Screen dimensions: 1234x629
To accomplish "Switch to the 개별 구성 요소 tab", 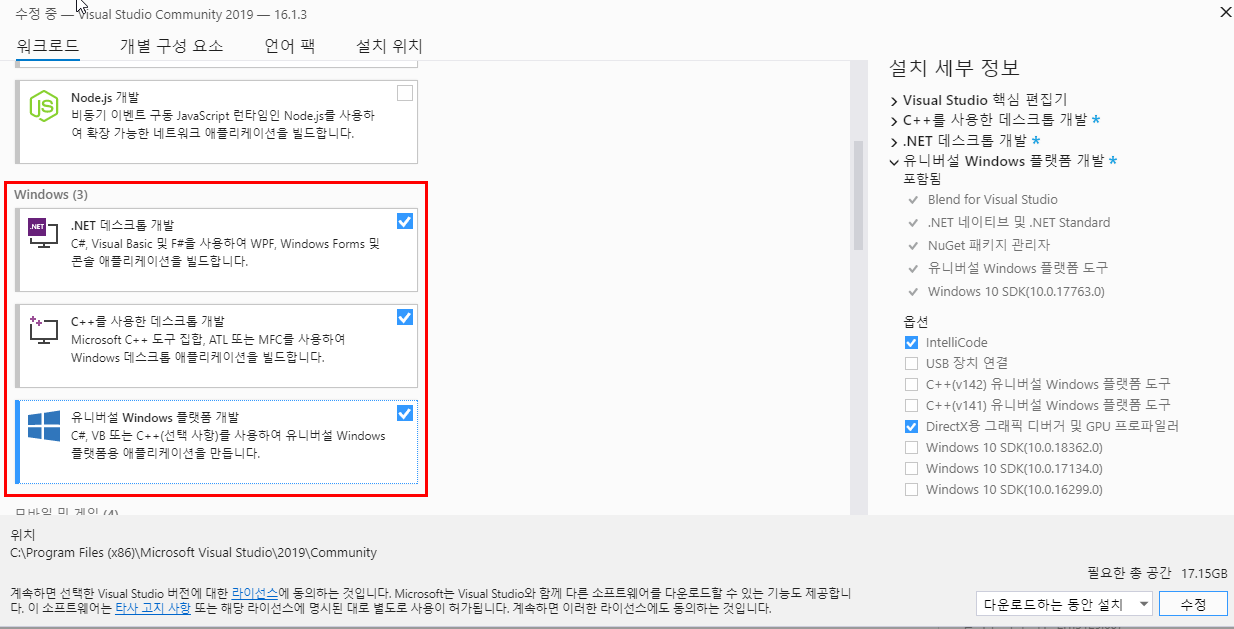I will click(x=171, y=46).
